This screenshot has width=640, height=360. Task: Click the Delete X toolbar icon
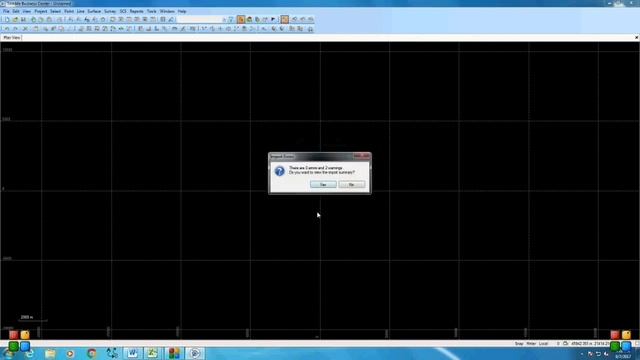(x=25, y=29)
